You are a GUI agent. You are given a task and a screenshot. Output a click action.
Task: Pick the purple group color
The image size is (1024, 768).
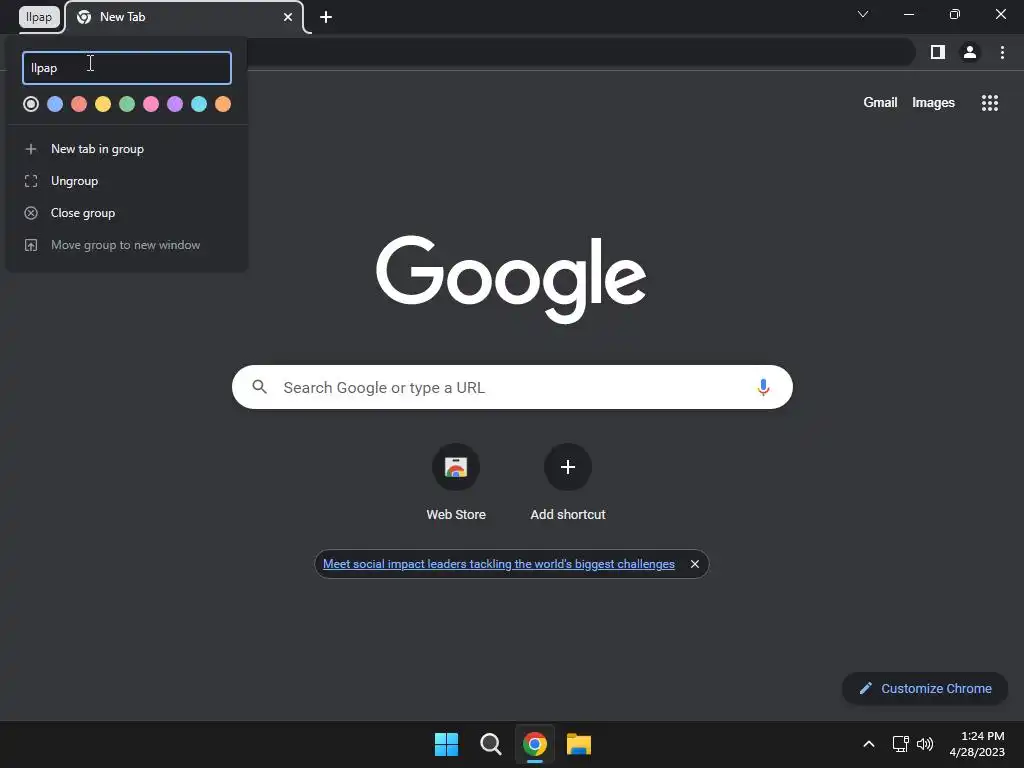tap(175, 104)
